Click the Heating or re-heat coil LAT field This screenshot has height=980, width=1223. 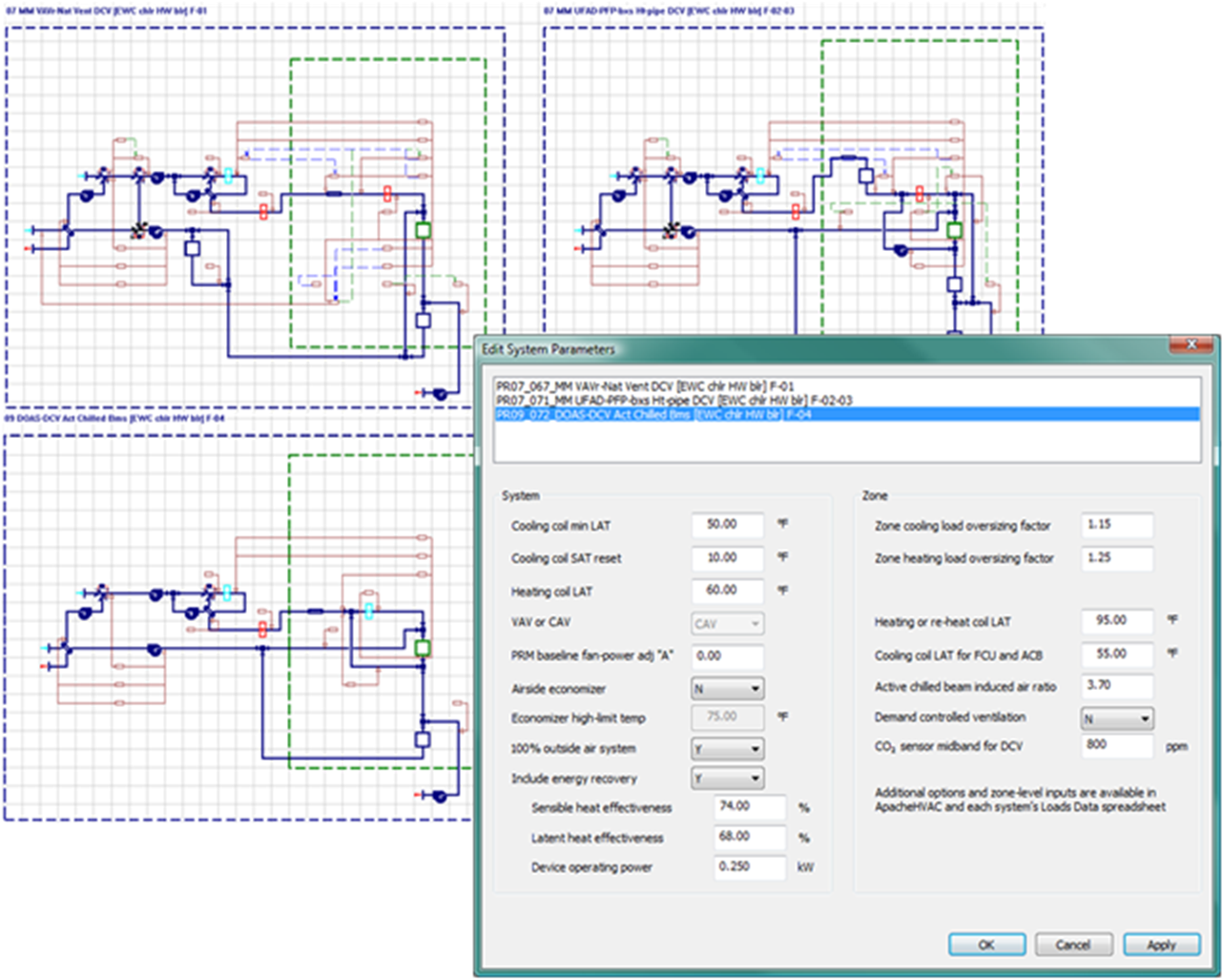1117,621
